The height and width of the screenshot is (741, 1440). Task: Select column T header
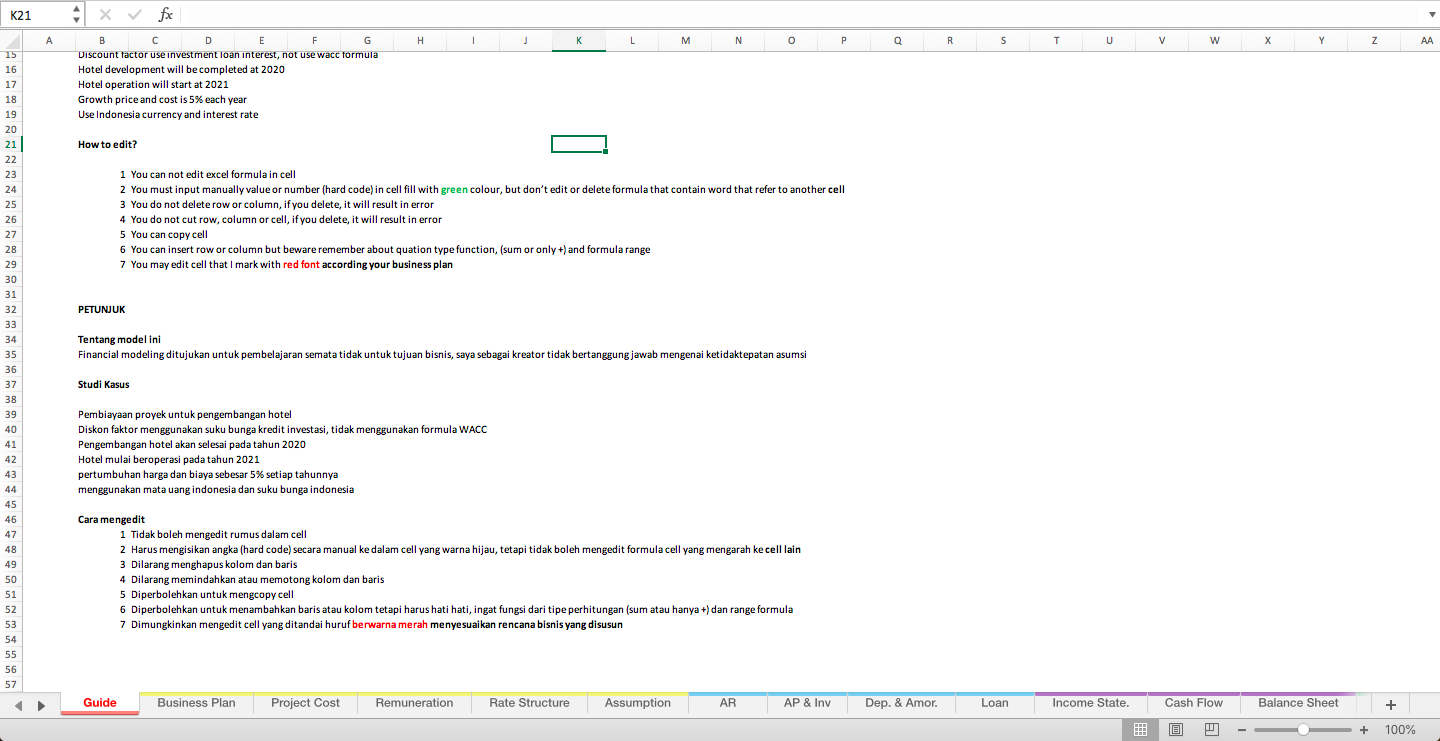pyautogui.click(x=1056, y=40)
